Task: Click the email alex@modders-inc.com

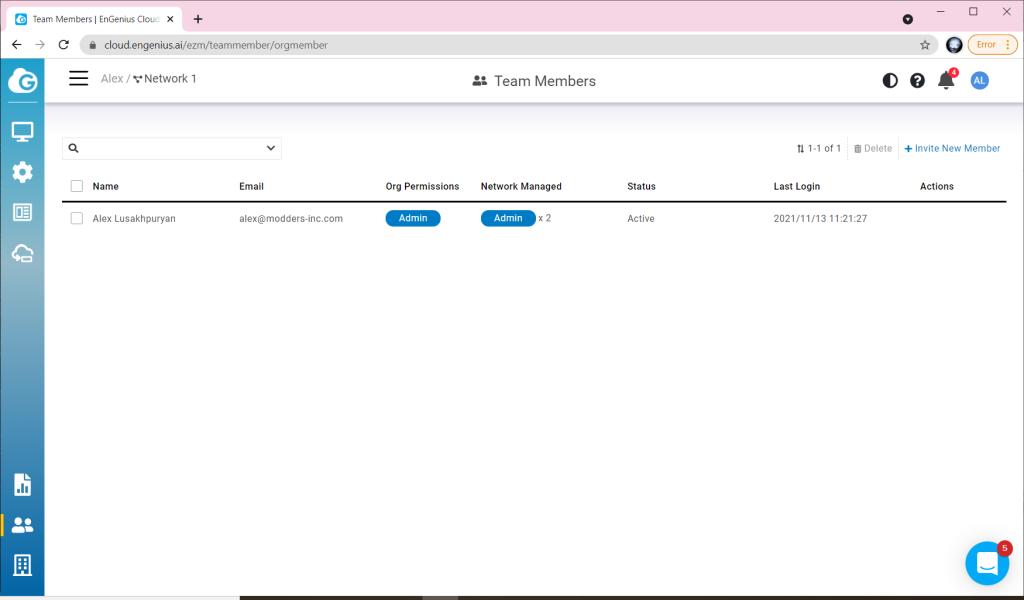Action: [x=291, y=219]
